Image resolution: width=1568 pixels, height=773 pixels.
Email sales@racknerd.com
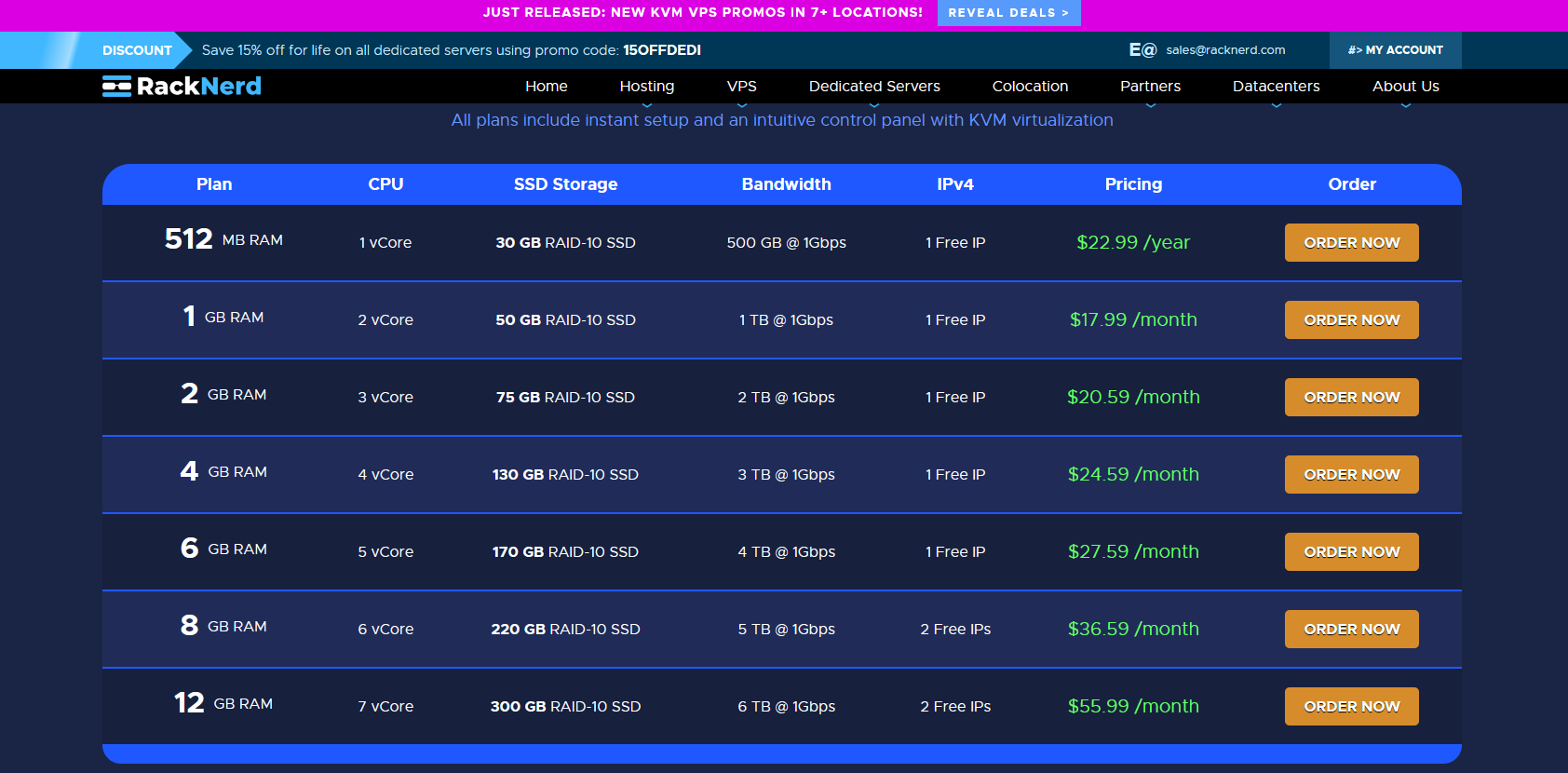tap(1225, 50)
